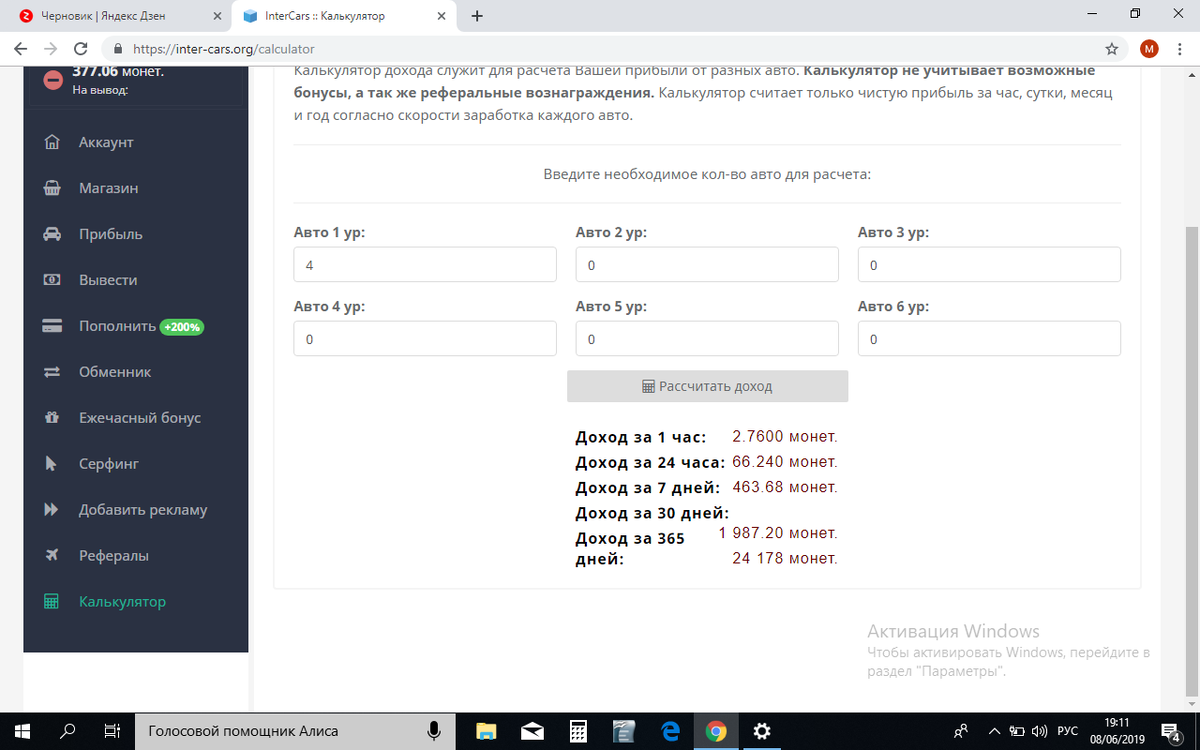Click the exchange arrows icon beside Обменник
This screenshot has width=1200, height=750.
(52, 372)
